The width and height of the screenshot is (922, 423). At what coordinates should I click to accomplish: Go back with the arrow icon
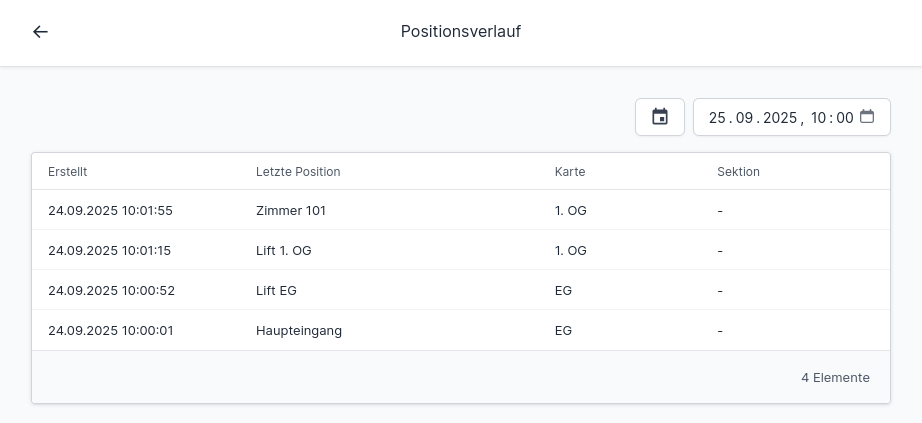point(40,32)
